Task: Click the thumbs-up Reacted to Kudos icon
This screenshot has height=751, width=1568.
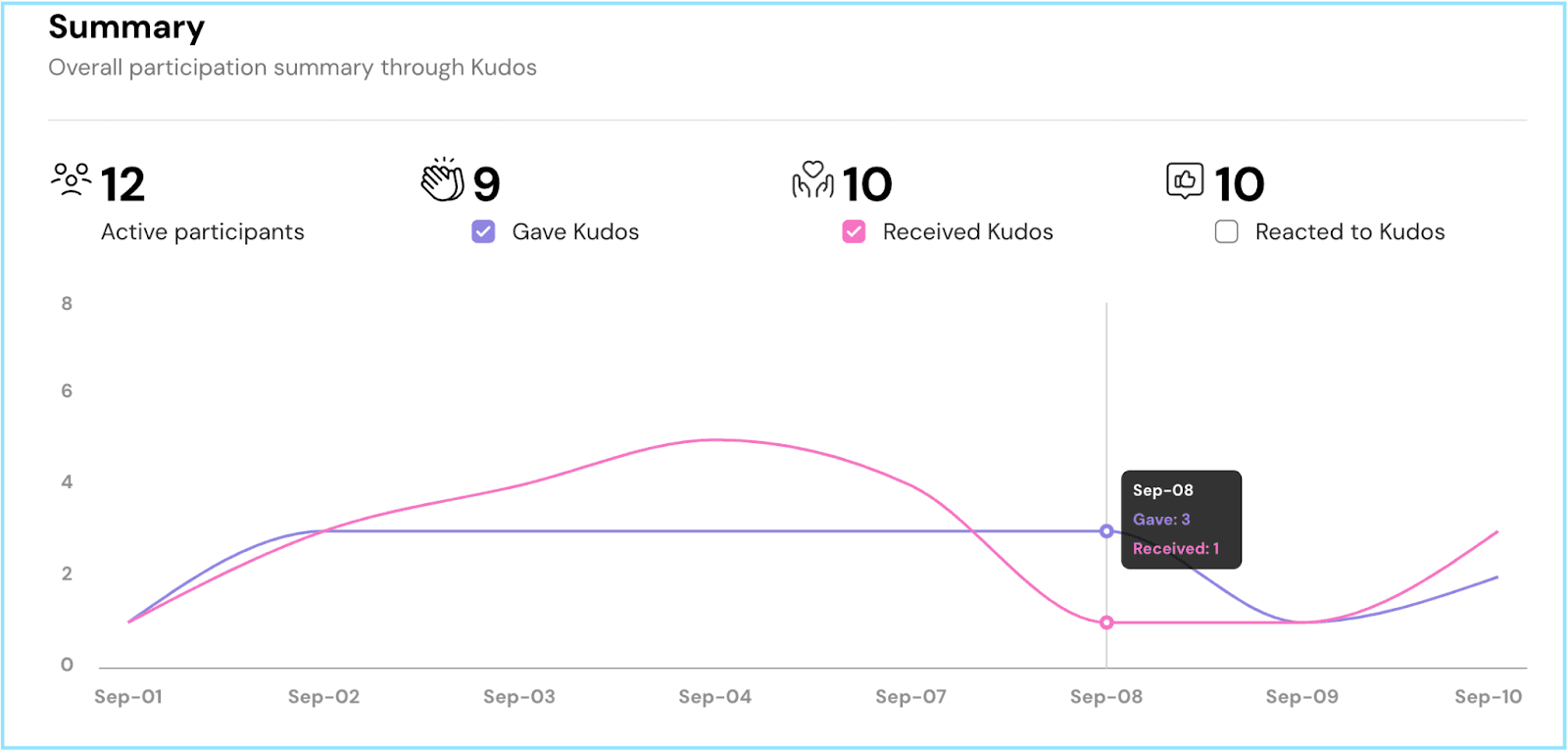Action: click(1185, 180)
